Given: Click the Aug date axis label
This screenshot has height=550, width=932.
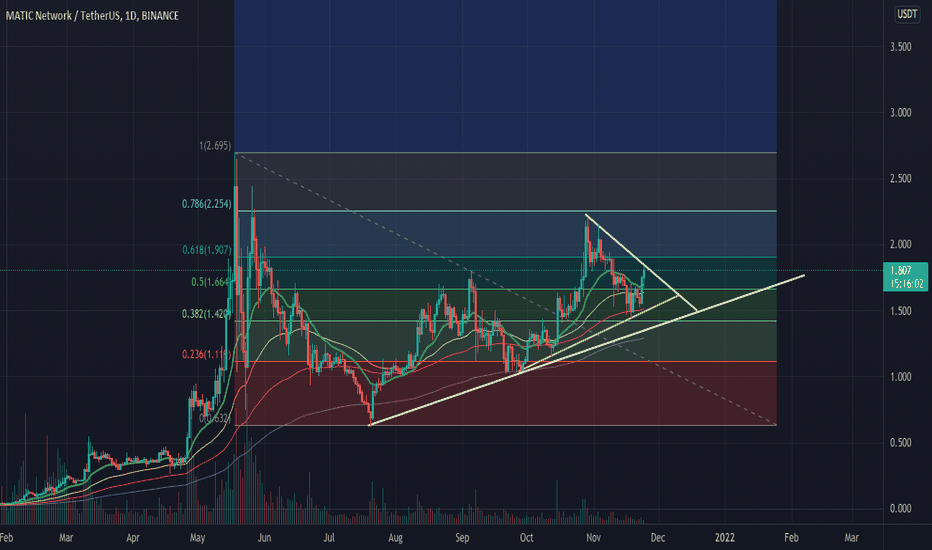Looking at the screenshot, I should (395, 538).
